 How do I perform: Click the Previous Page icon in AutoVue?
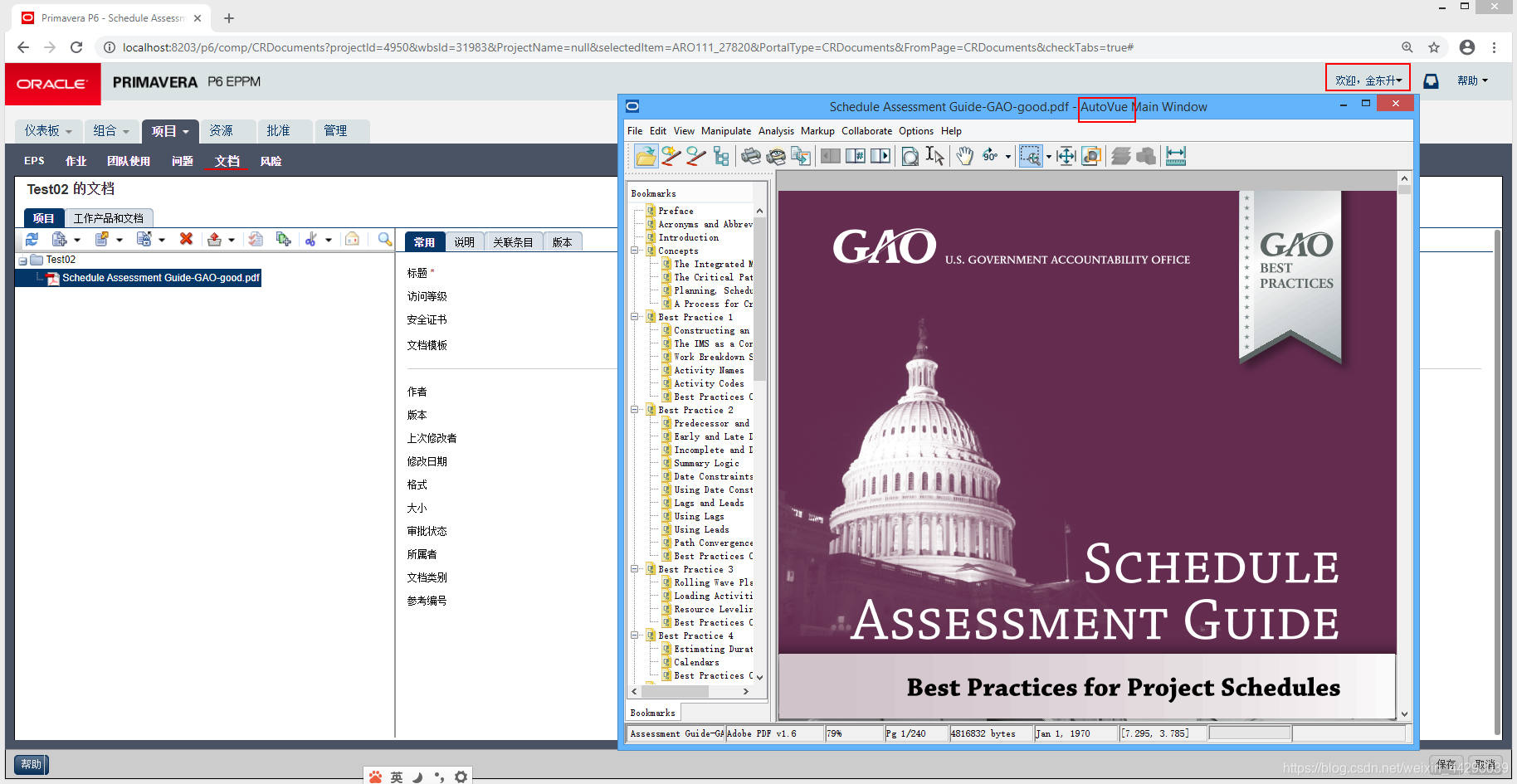point(831,156)
